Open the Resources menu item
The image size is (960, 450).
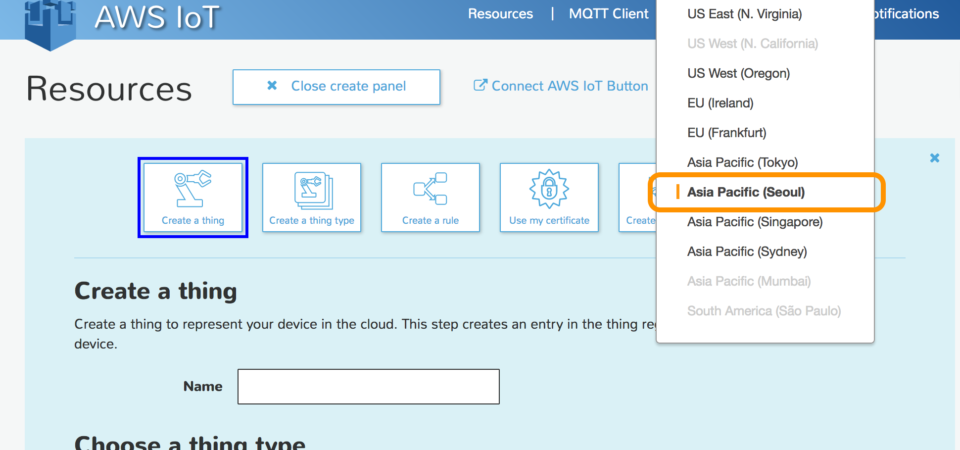click(500, 13)
